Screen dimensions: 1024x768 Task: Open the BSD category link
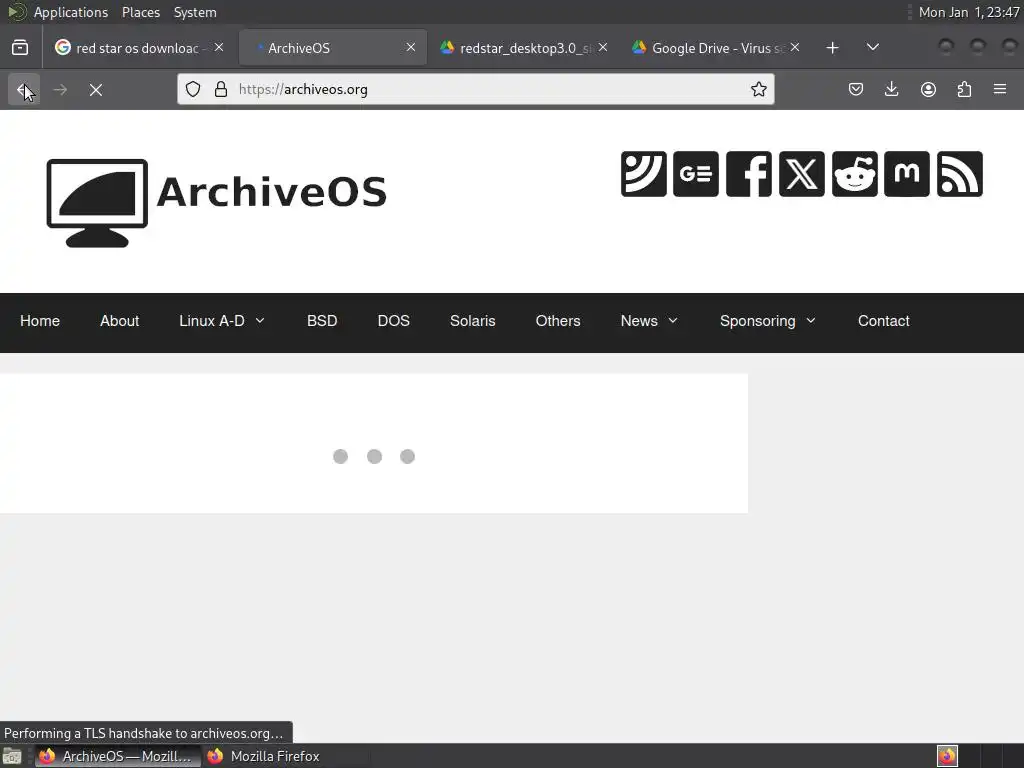click(x=322, y=321)
